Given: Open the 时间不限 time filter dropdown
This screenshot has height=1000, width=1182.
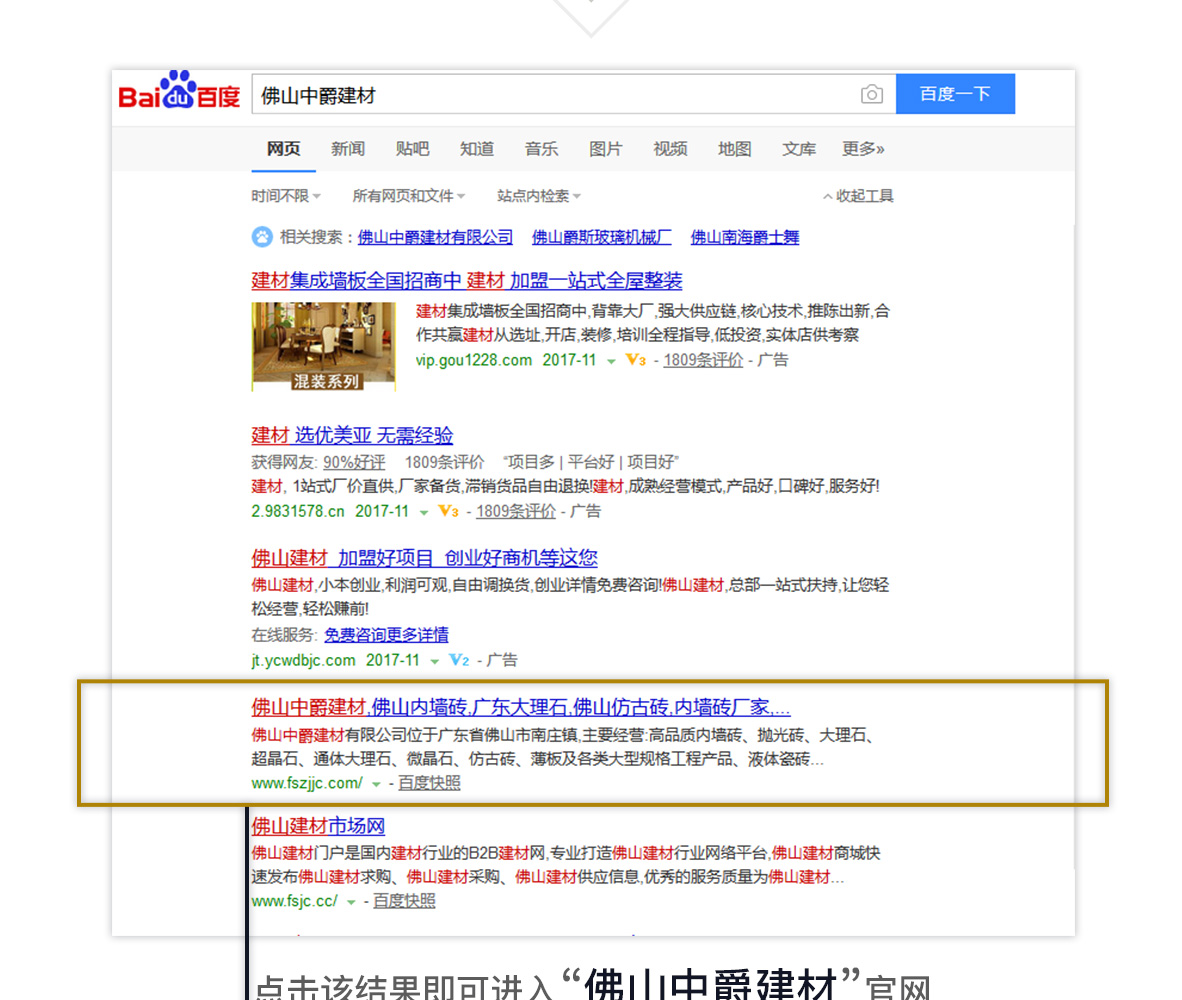Looking at the screenshot, I should click(x=285, y=196).
